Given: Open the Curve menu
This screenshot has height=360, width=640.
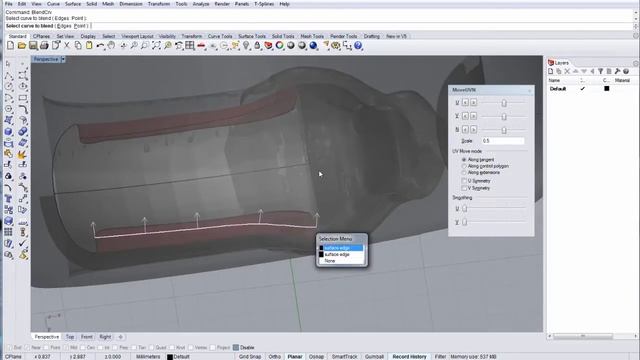Looking at the screenshot, I should 53,4.
